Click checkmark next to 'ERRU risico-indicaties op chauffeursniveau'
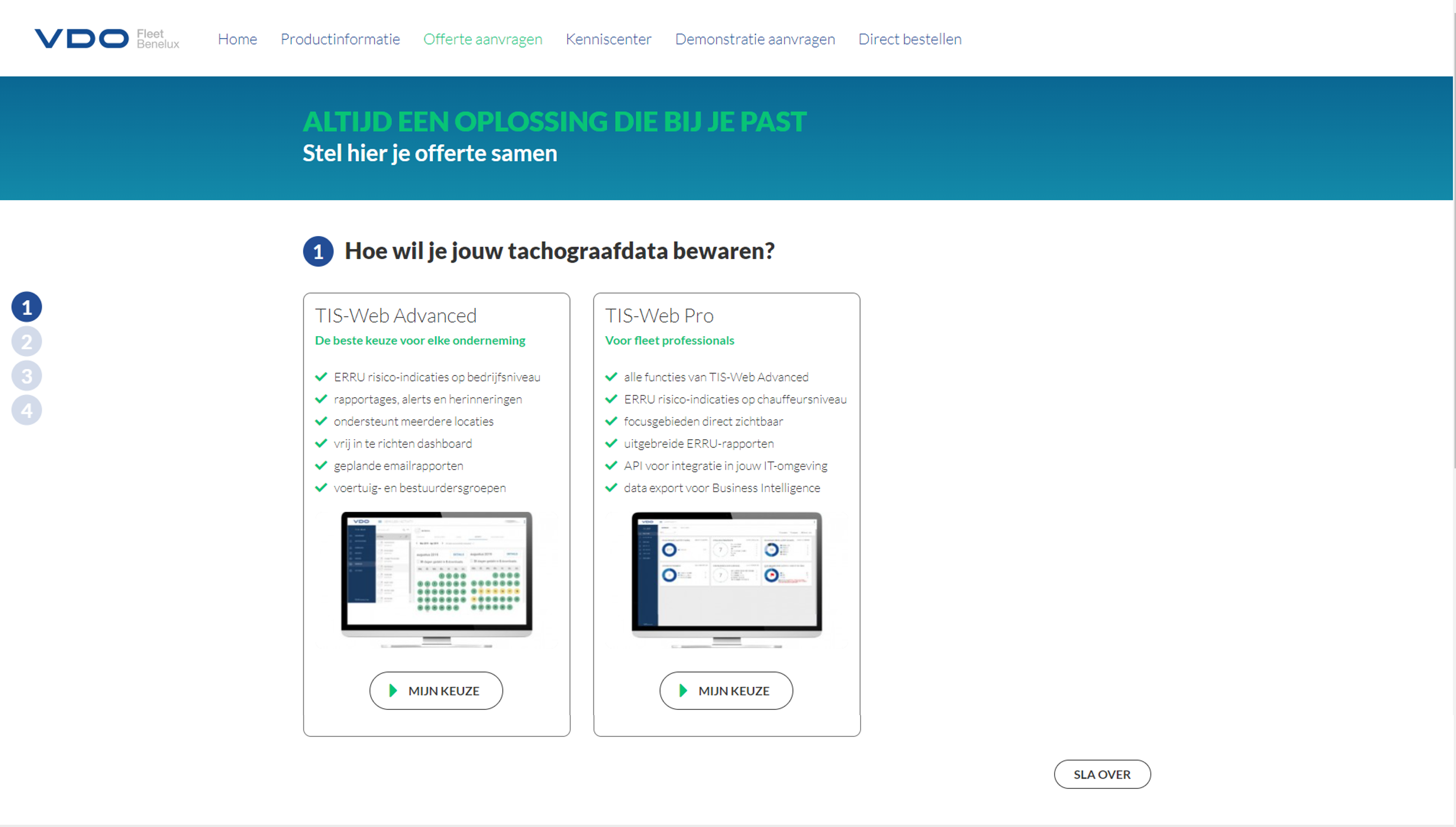This screenshot has width=1456, height=827. [x=611, y=399]
